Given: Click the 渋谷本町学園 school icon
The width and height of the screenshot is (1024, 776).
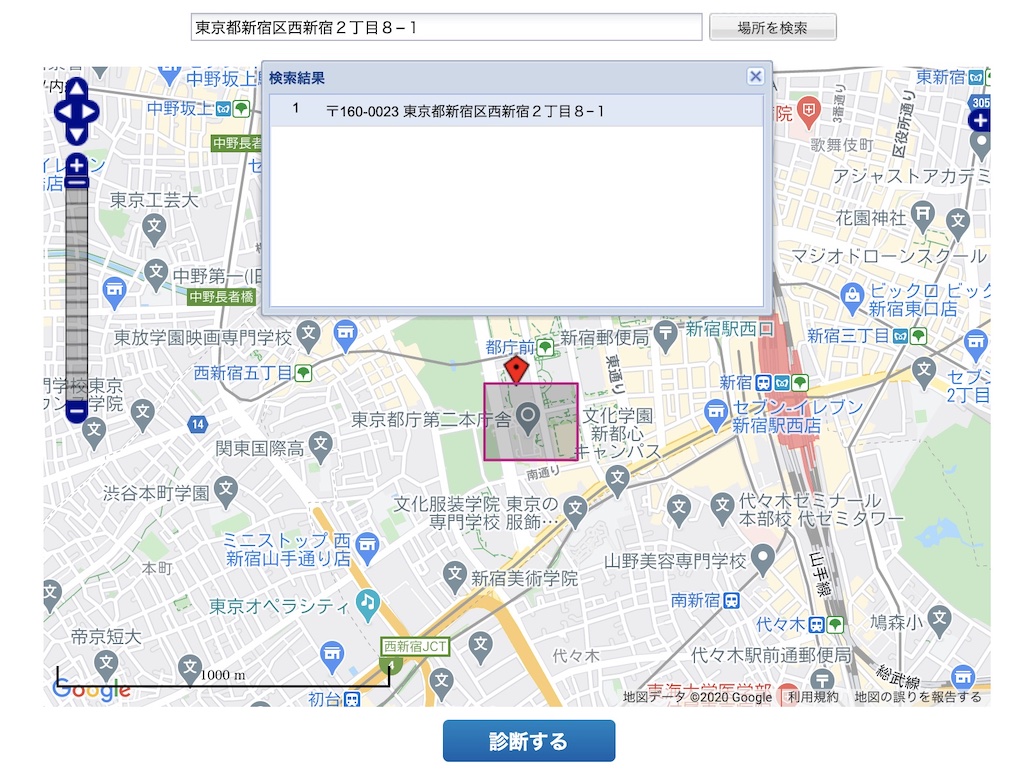Looking at the screenshot, I should point(225,491).
